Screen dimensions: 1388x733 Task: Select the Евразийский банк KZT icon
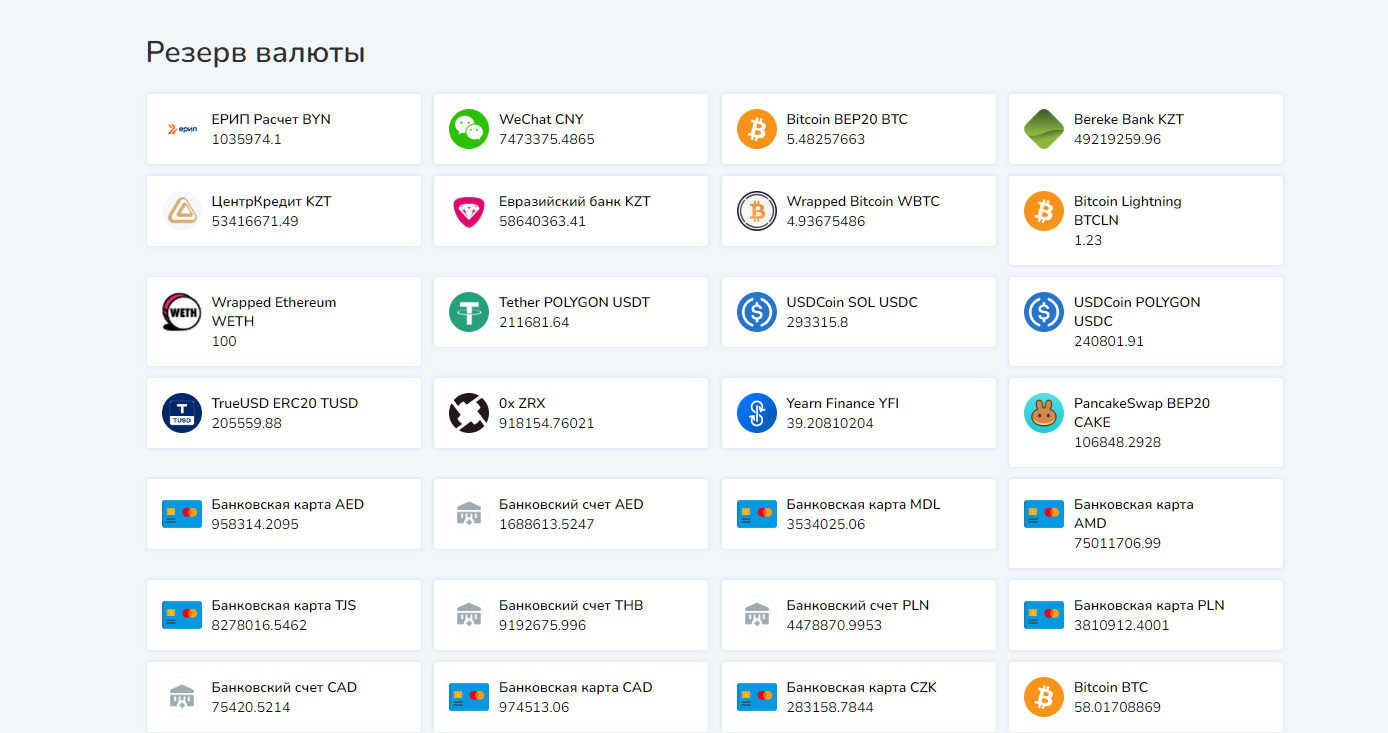(x=469, y=211)
